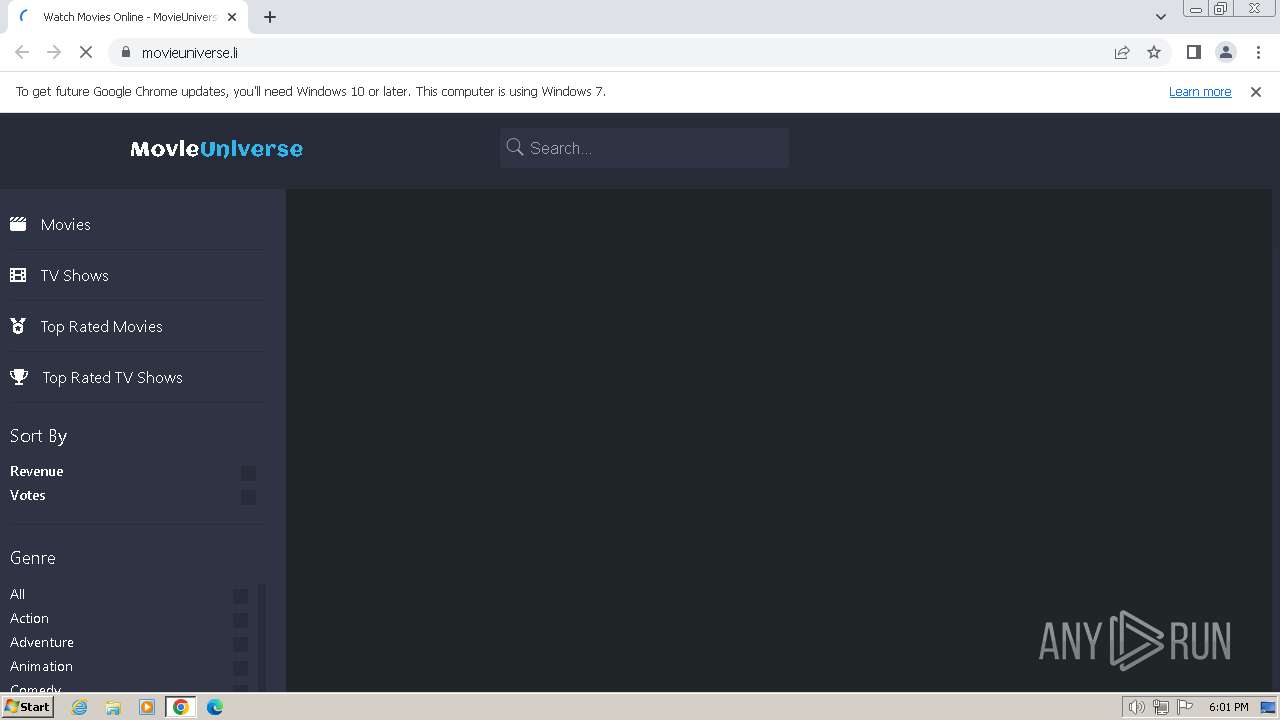Click the search magnifier icon
This screenshot has height=720, width=1280.
(x=515, y=147)
